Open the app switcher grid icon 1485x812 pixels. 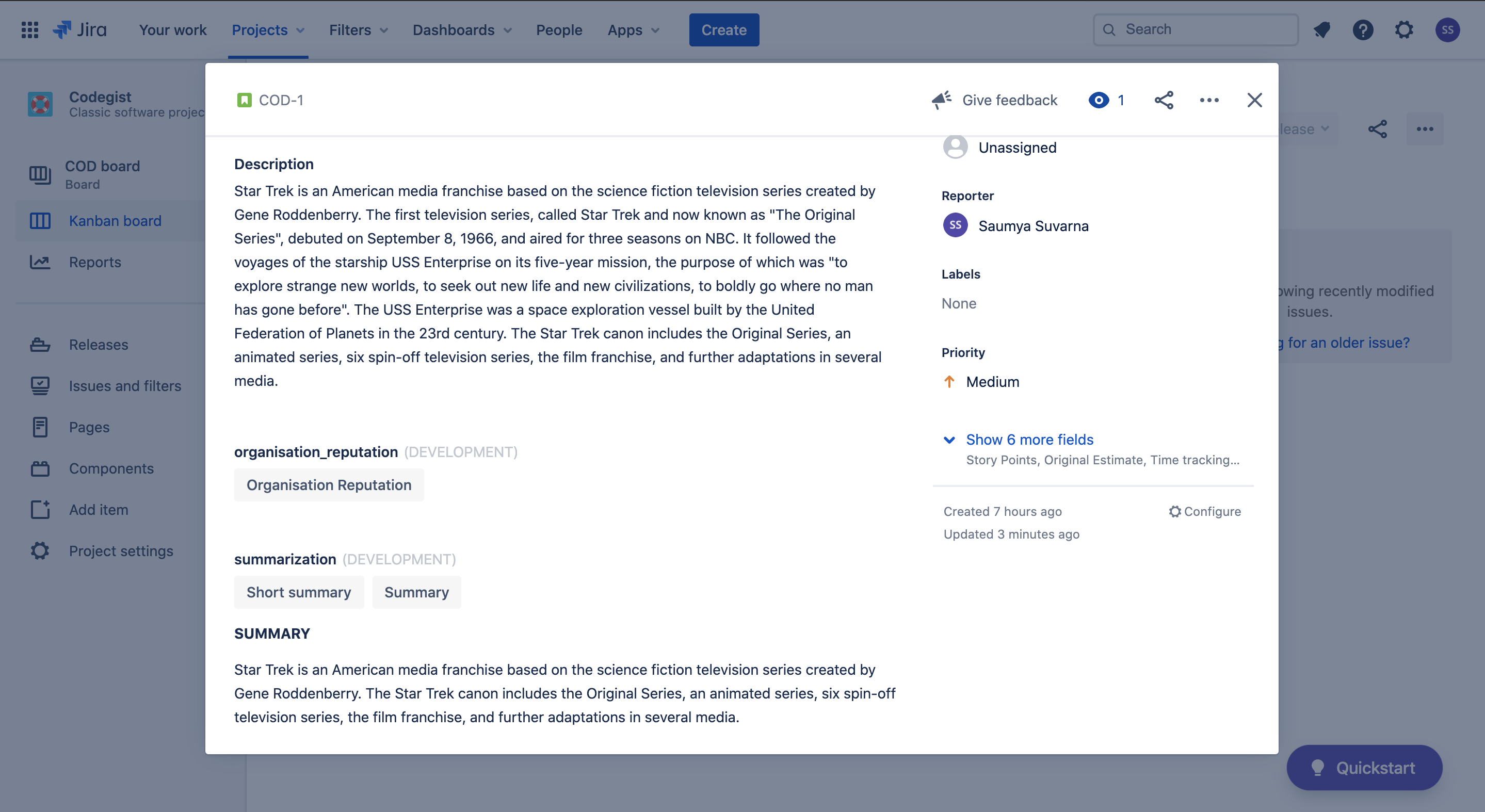click(x=29, y=29)
